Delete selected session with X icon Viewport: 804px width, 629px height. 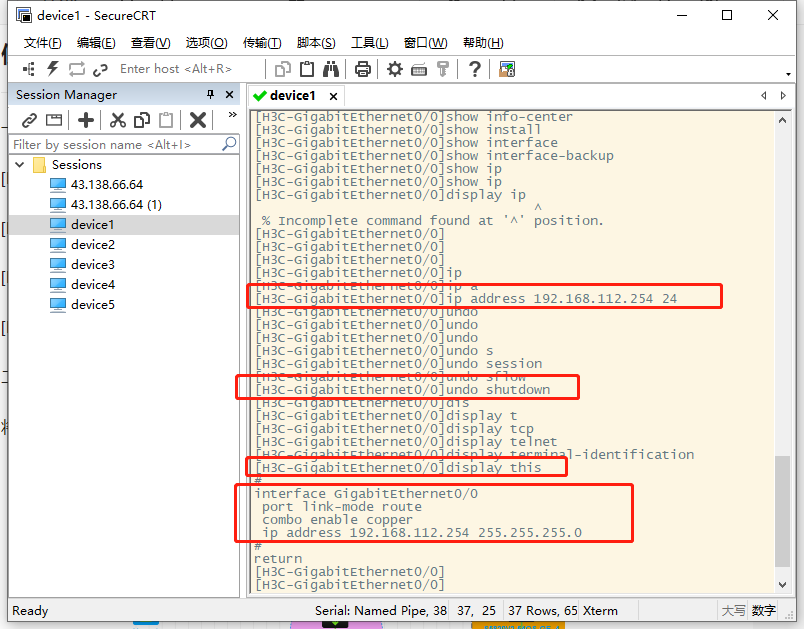tap(197, 119)
